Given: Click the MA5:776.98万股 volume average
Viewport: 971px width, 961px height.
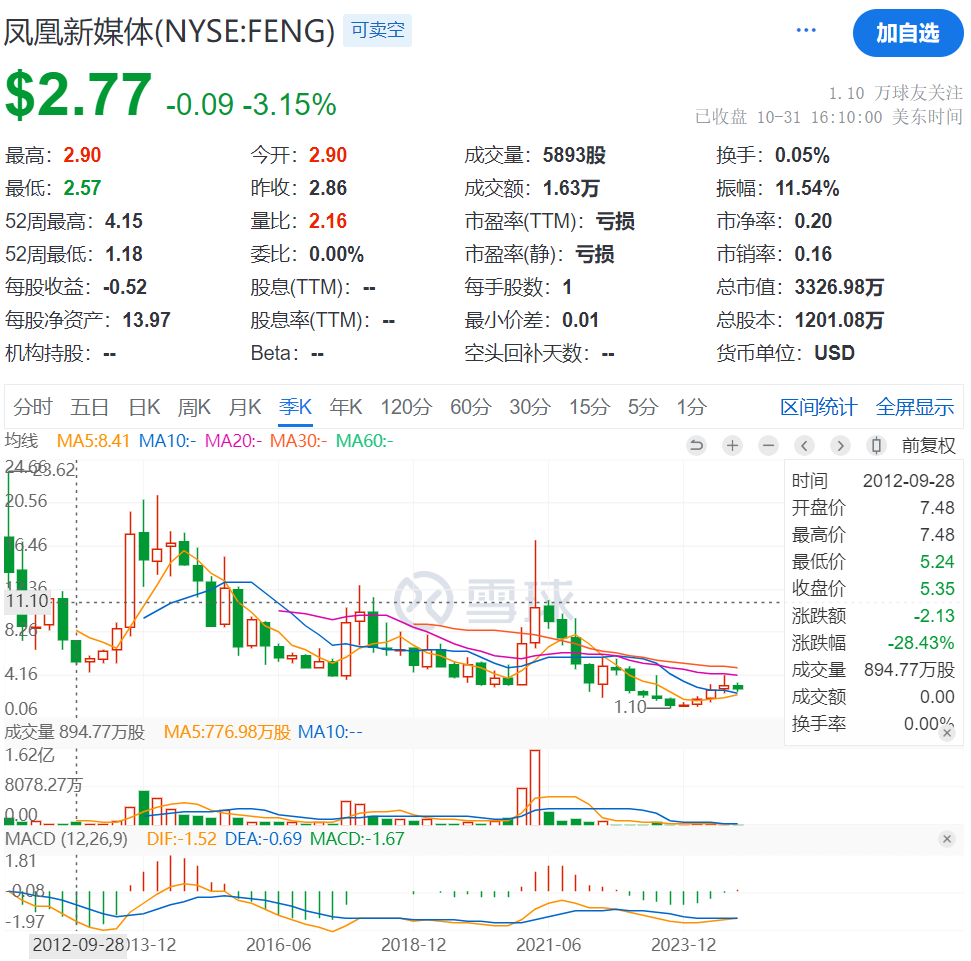Looking at the screenshot, I should pyautogui.click(x=227, y=732).
